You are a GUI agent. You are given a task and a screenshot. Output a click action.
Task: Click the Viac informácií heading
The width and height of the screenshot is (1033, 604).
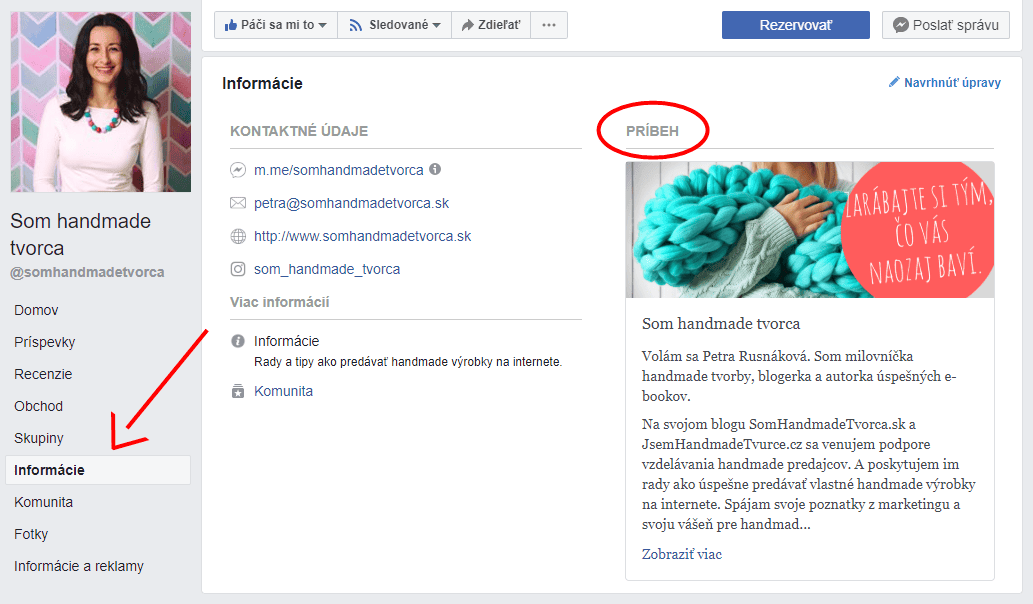click(x=279, y=302)
